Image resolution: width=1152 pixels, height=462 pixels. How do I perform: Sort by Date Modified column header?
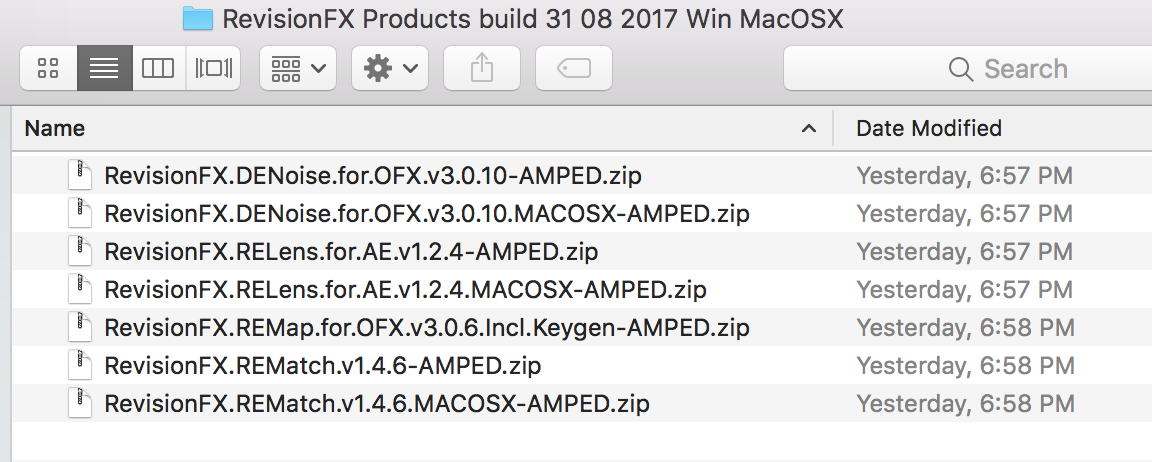pyautogui.click(x=929, y=128)
